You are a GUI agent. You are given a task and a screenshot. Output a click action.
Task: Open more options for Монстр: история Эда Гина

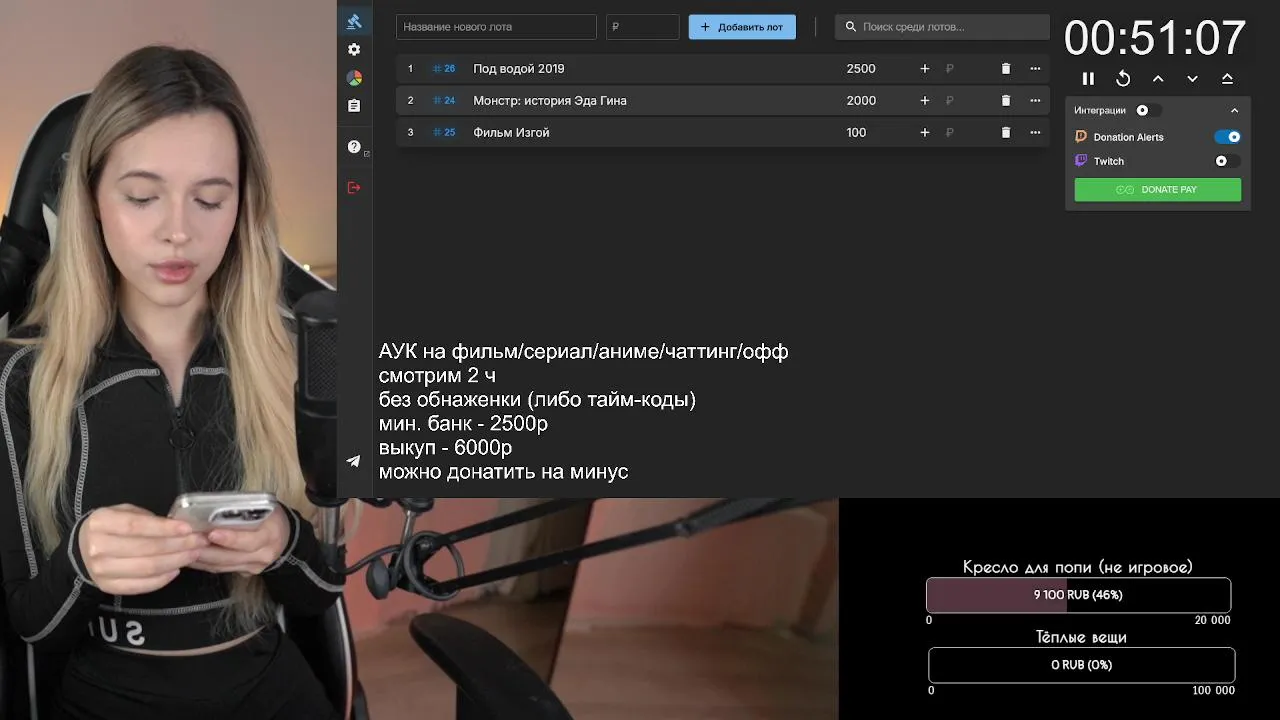tap(1035, 101)
